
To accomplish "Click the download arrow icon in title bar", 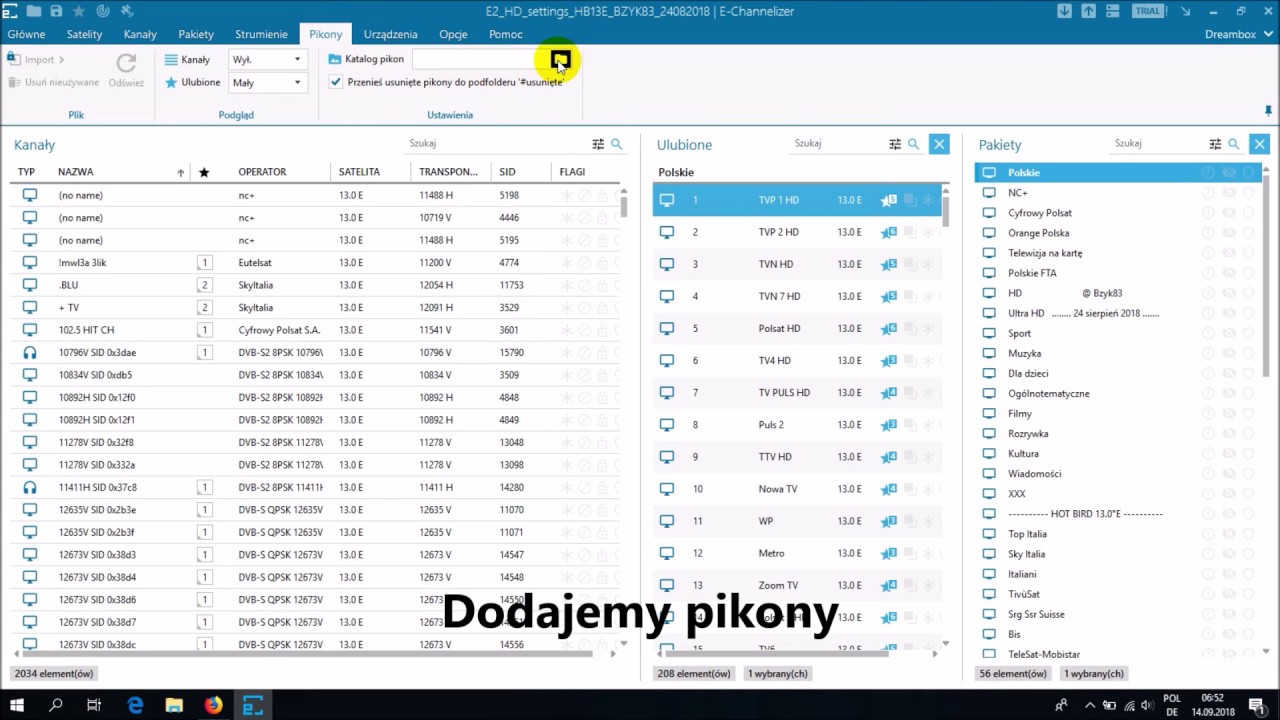I will pos(1064,11).
